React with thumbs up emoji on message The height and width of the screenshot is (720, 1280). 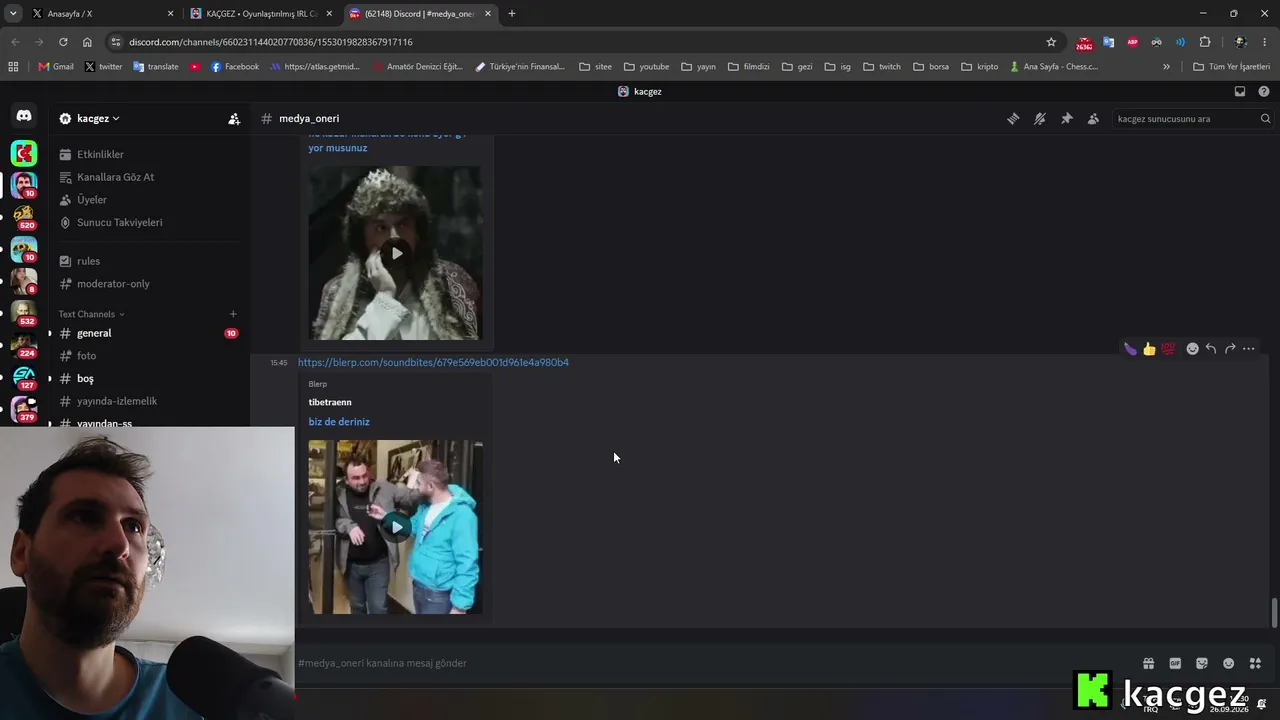[x=1149, y=349]
